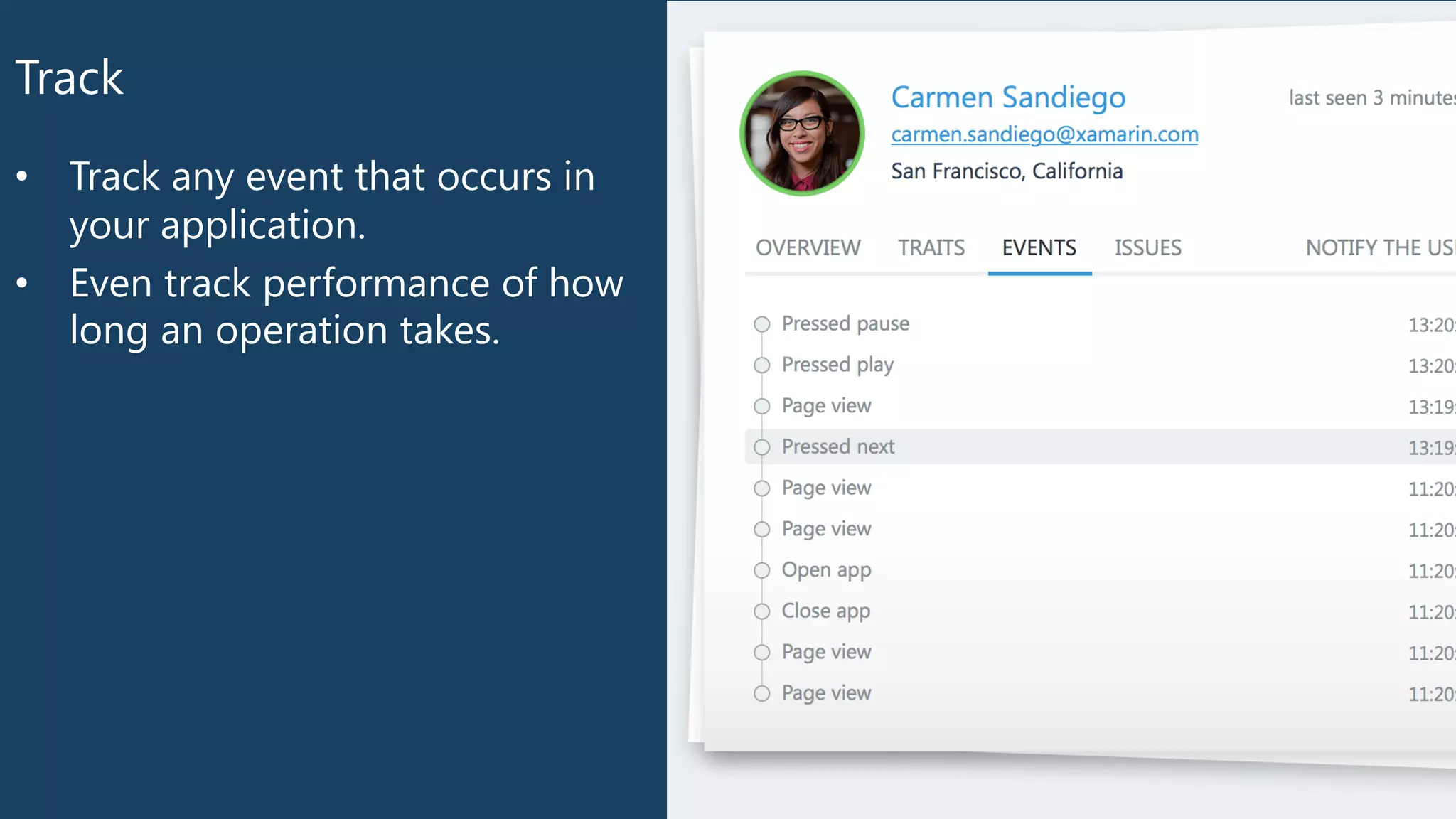Select the Pressed play event row

1101,365
